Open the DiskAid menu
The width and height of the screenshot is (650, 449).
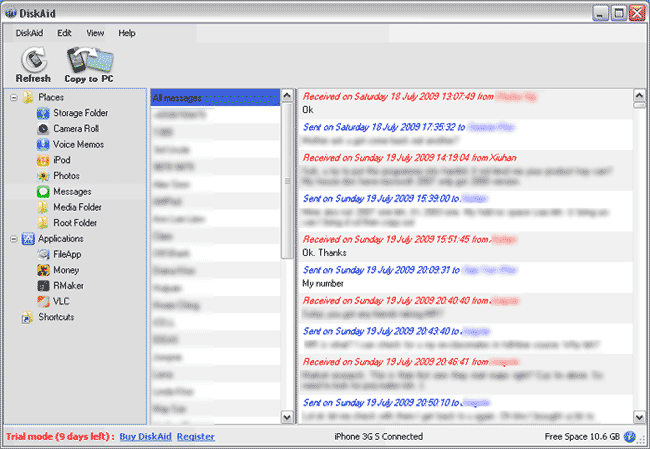click(29, 33)
